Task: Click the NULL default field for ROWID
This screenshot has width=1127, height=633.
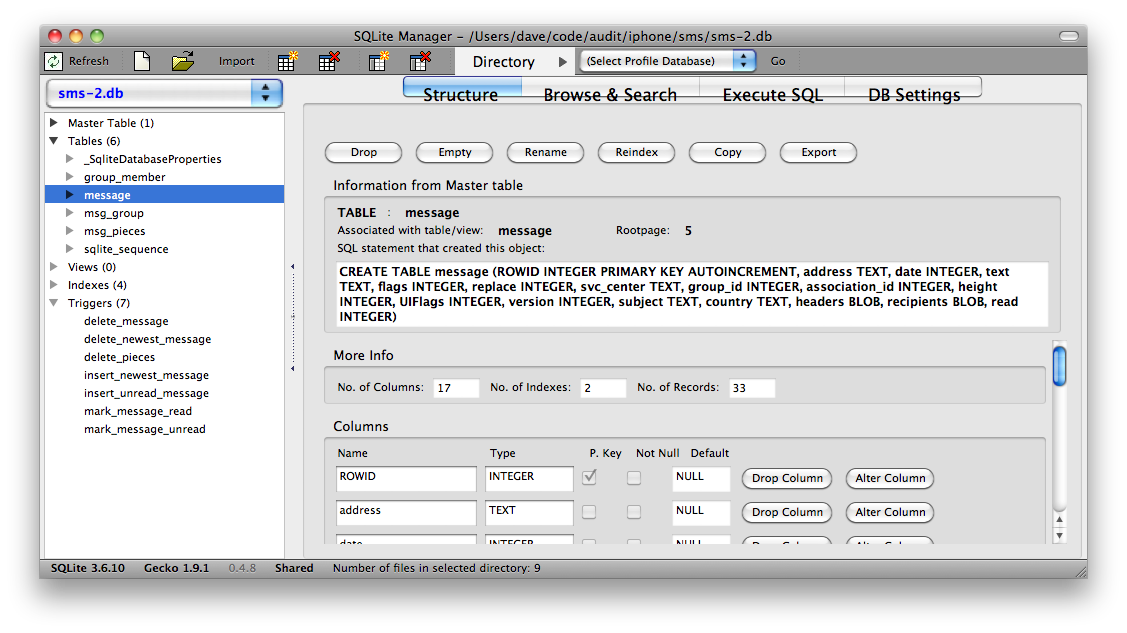Action: [701, 478]
